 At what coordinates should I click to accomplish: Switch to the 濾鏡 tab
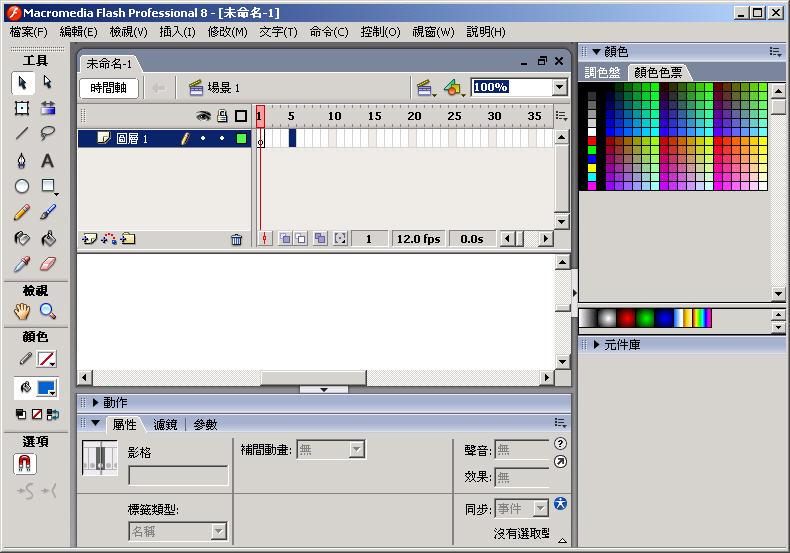click(165, 424)
